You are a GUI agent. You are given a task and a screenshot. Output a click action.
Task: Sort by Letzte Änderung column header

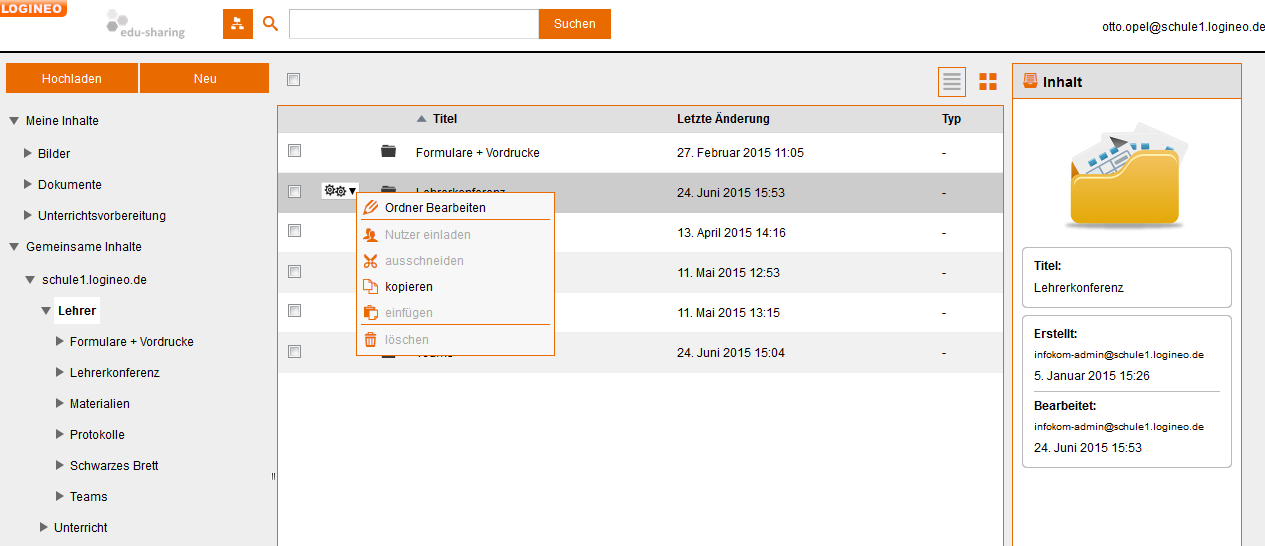[723, 119]
